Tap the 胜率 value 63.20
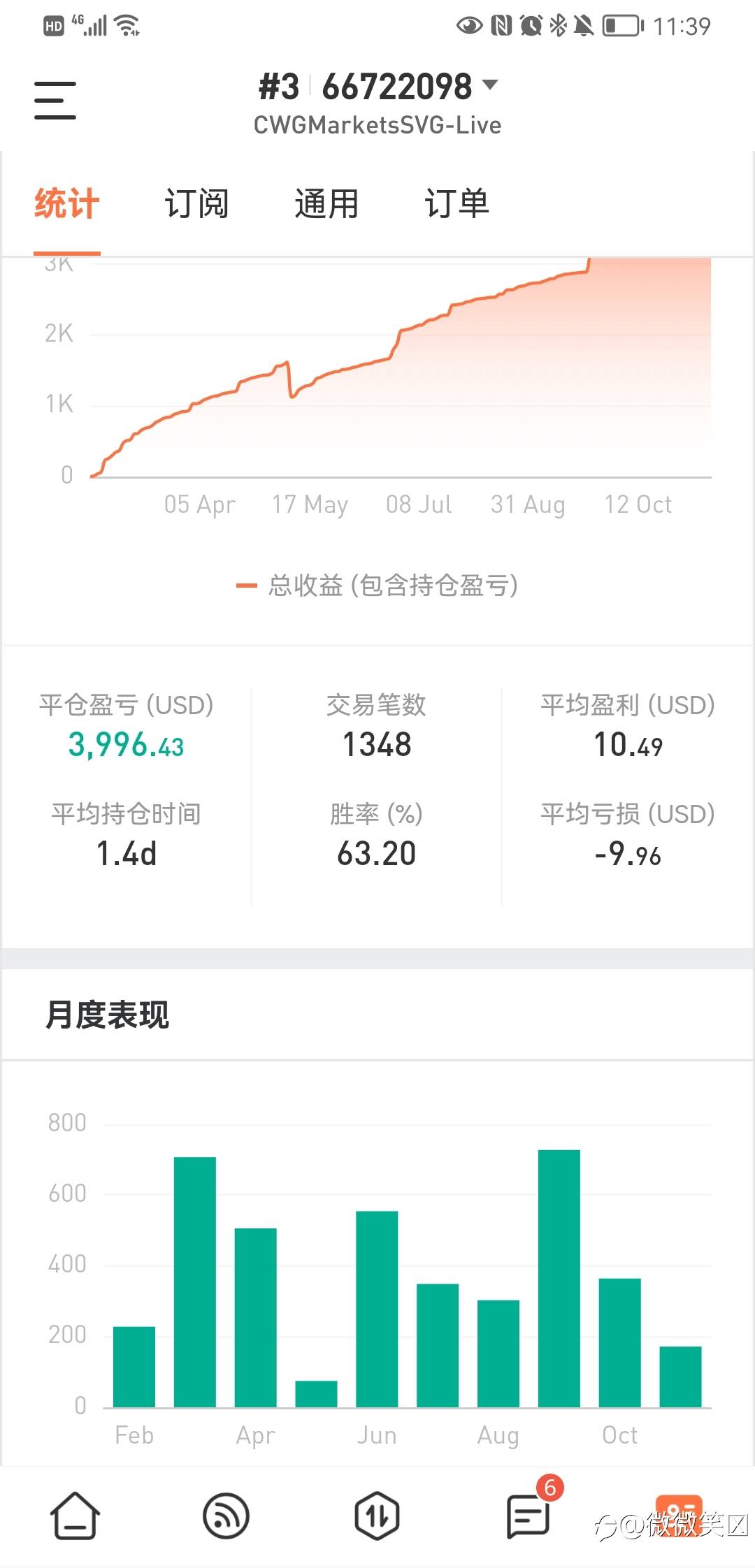The height and width of the screenshot is (1568, 755). pos(377,854)
